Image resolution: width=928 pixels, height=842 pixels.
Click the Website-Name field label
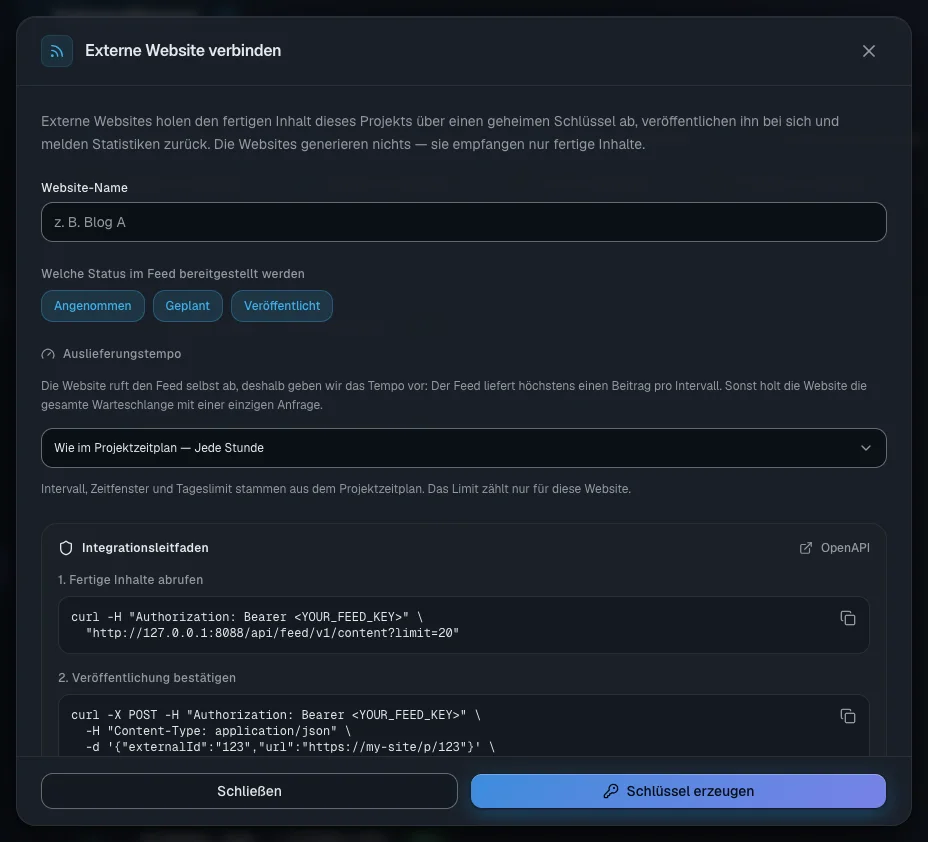tap(84, 188)
